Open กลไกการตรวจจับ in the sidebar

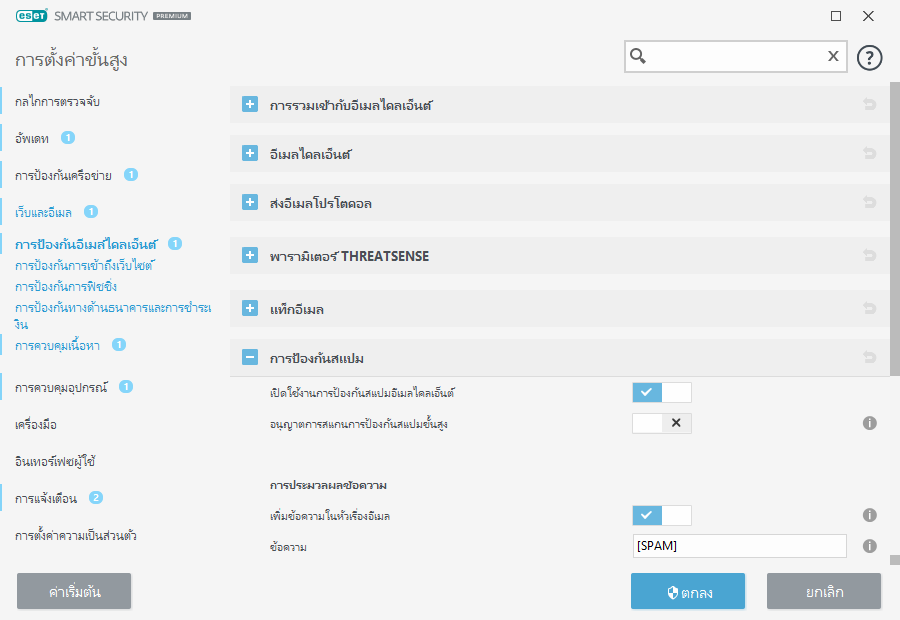(57, 102)
